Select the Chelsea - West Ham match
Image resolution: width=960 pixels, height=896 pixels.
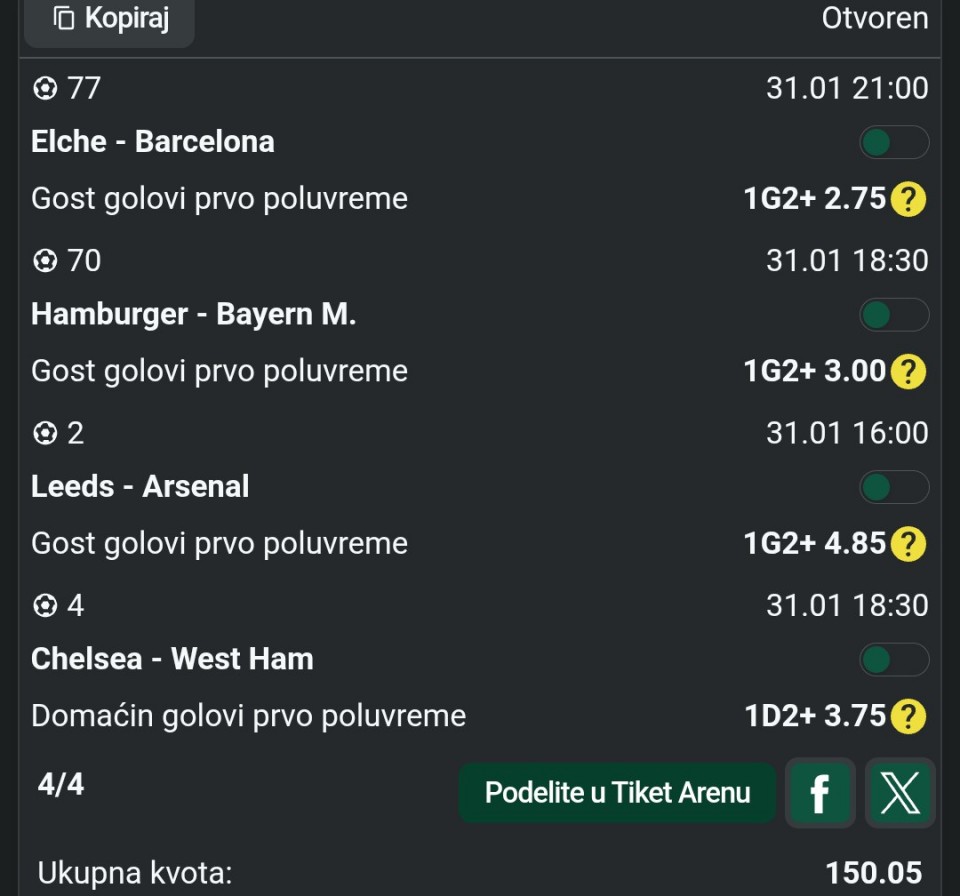[x=172, y=659]
